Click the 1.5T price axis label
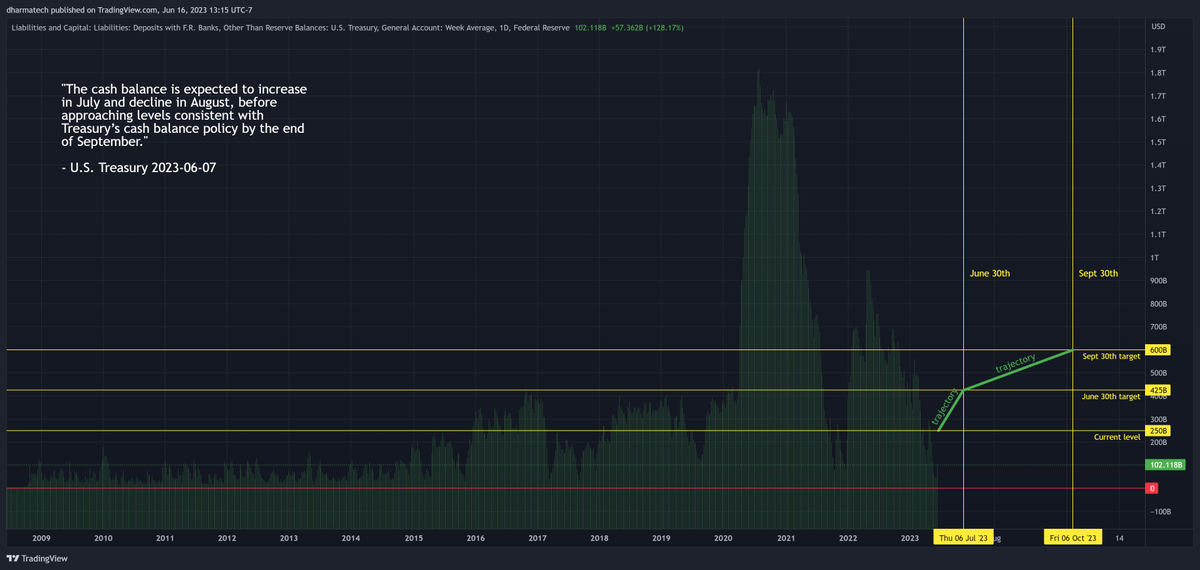 (x=1158, y=142)
